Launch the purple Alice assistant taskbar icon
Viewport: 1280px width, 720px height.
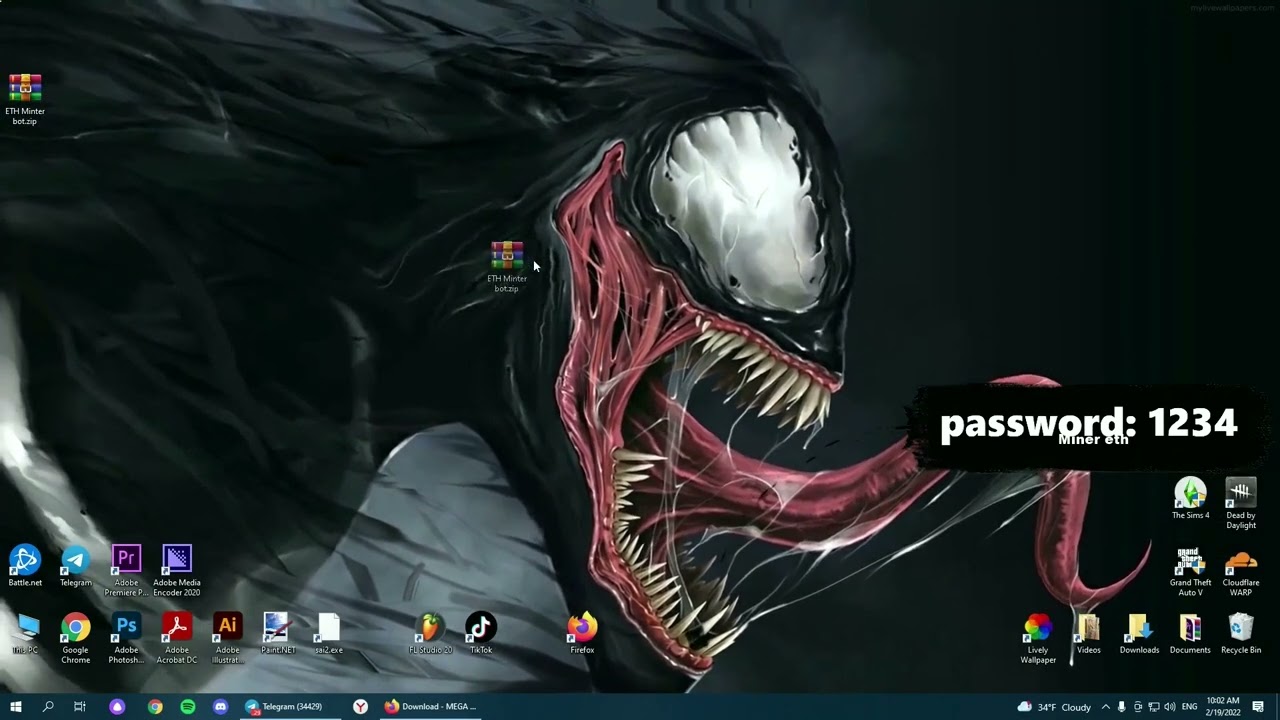coord(117,706)
